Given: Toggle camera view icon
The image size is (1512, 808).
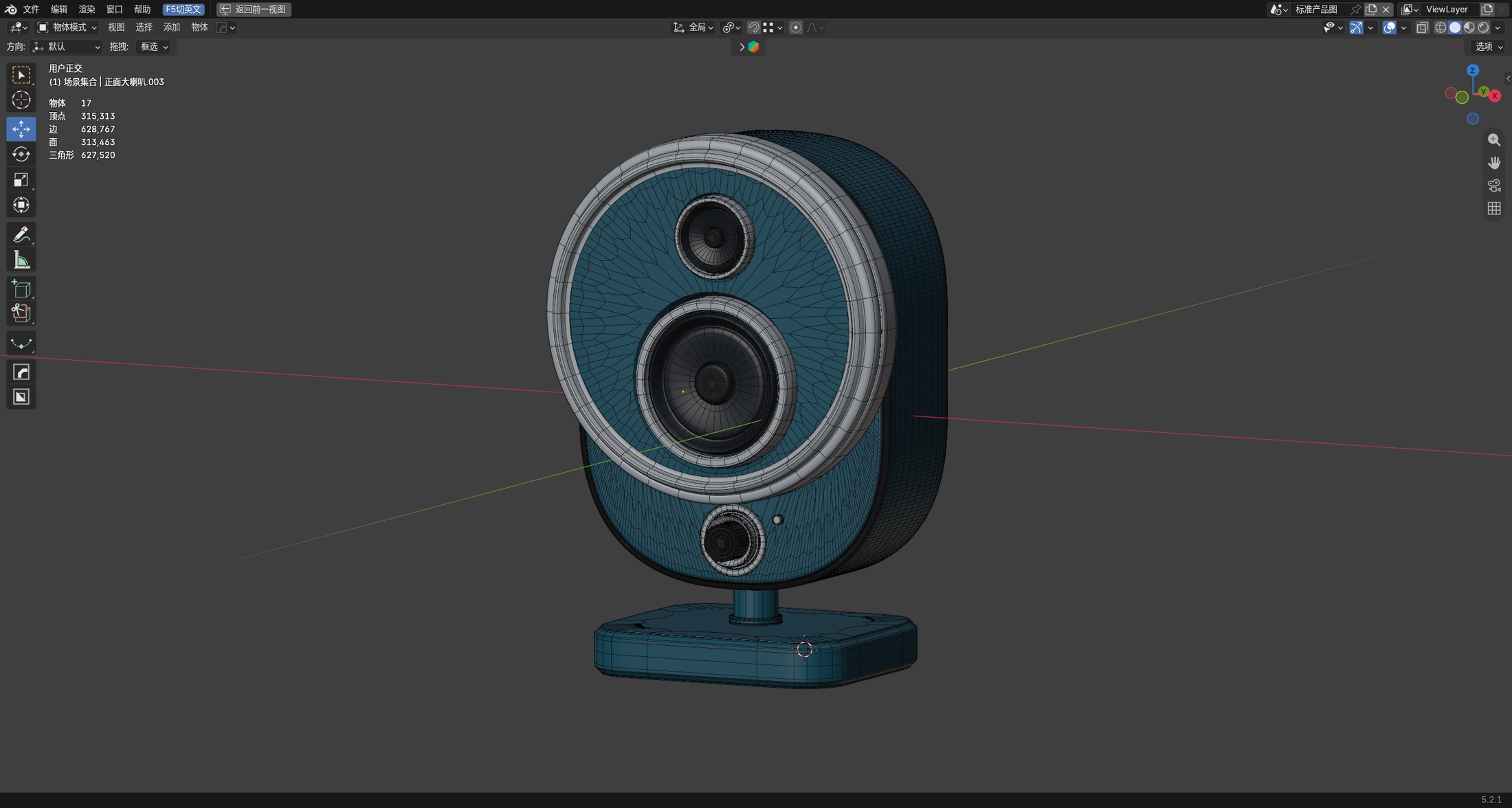Looking at the screenshot, I should [x=1494, y=186].
